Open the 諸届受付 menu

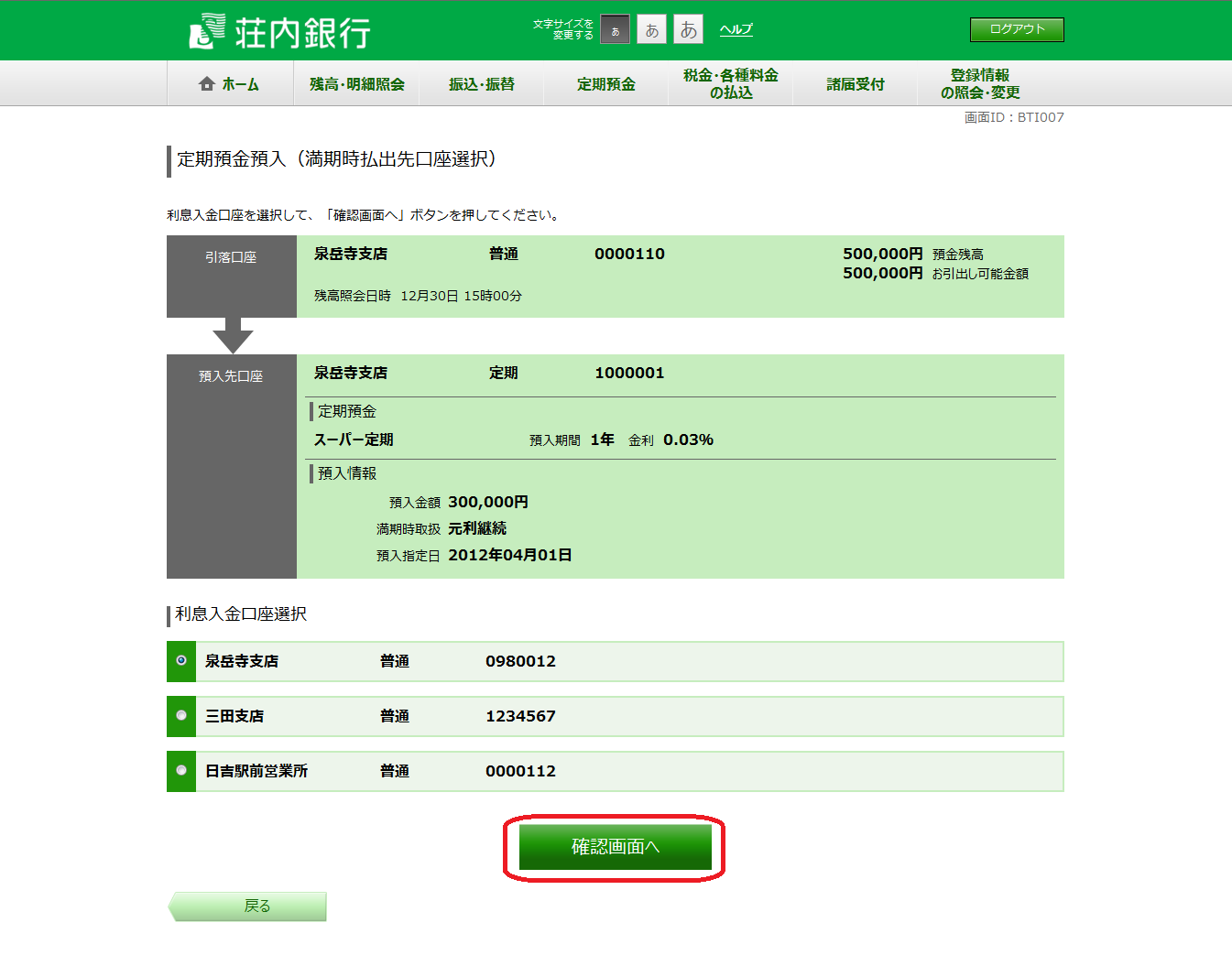[x=855, y=84]
